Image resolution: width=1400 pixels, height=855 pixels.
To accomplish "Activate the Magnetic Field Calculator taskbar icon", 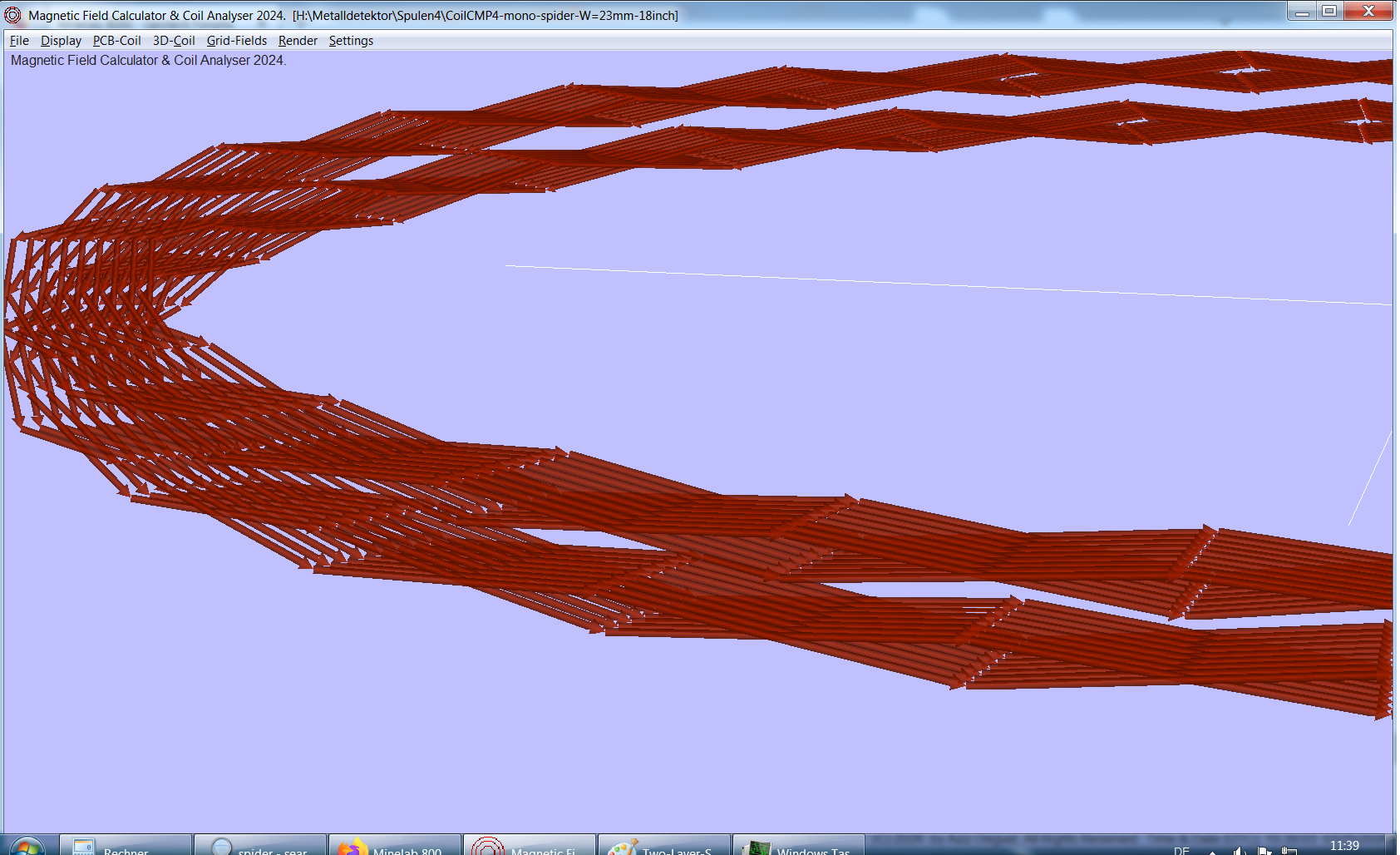I will tap(528, 847).
